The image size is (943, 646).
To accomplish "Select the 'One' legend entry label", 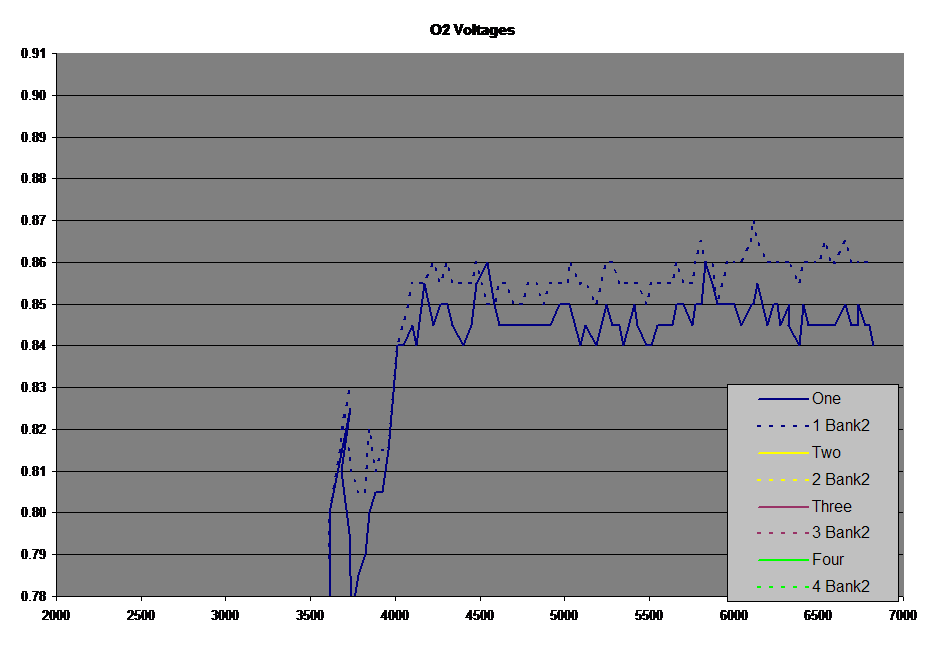I will click(x=826, y=399).
